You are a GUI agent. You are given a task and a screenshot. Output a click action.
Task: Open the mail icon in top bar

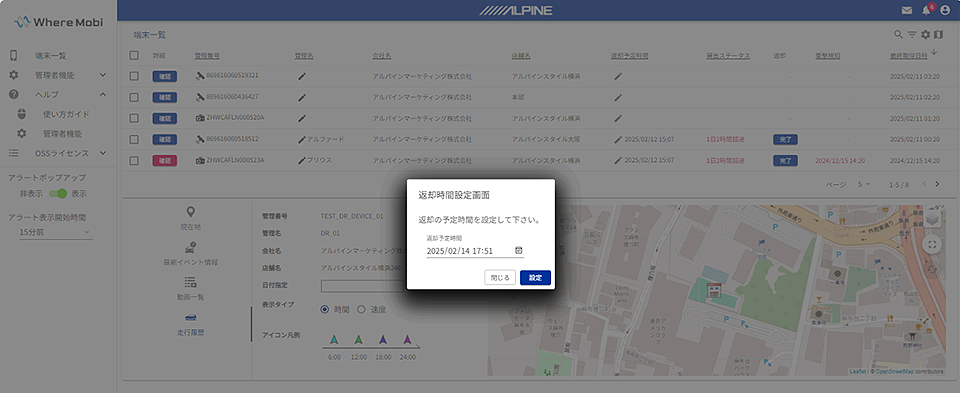907,10
